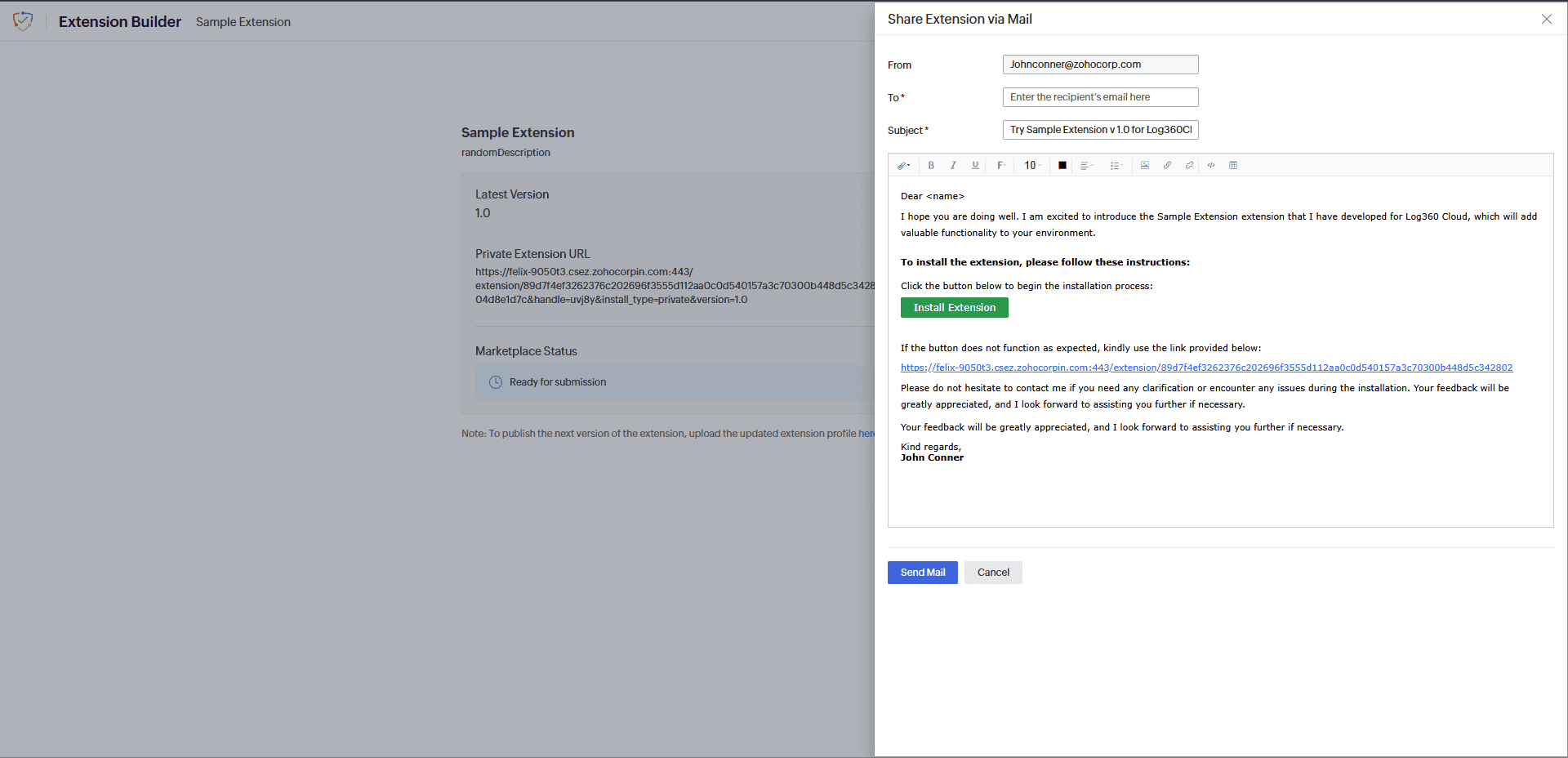The height and width of the screenshot is (758, 1568).
Task: Click the clock icon beside Ready for submission
Action: coord(496,382)
